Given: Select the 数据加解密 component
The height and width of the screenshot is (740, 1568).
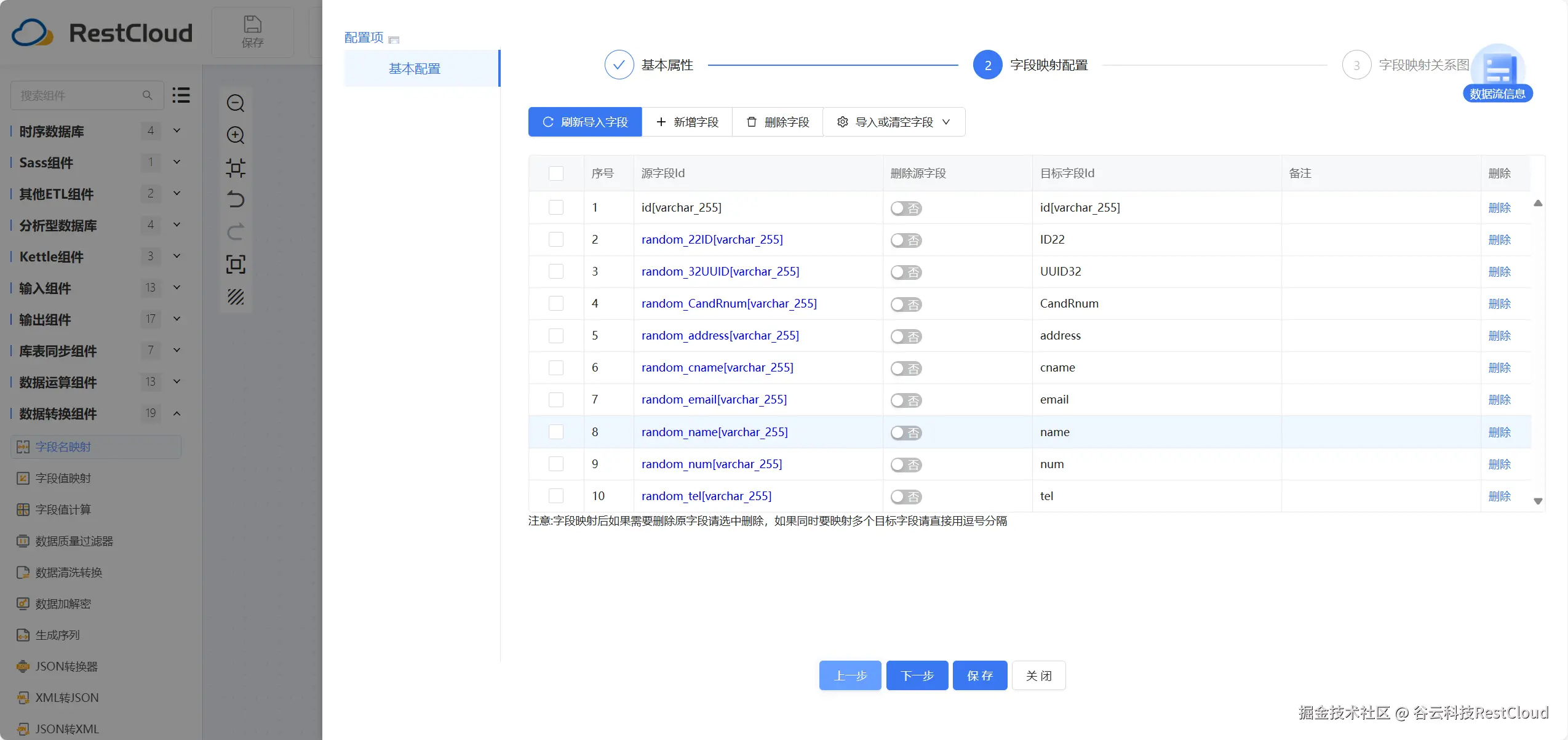Looking at the screenshot, I should click(54, 604).
